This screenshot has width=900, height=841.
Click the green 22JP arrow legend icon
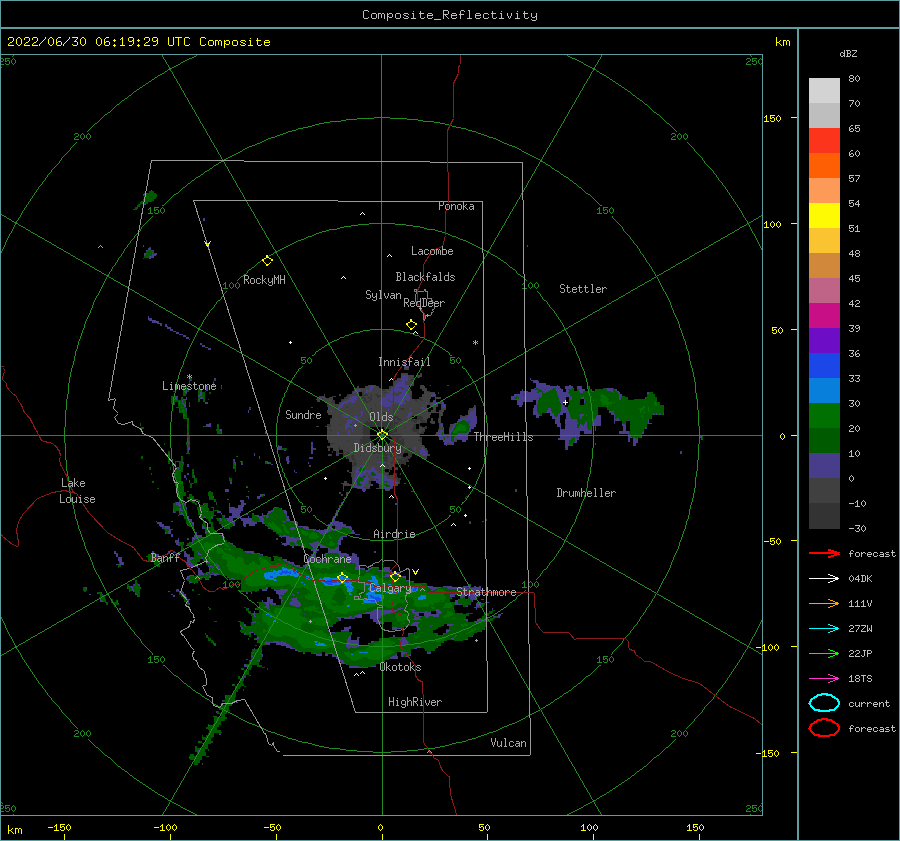[x=824, y=653]
